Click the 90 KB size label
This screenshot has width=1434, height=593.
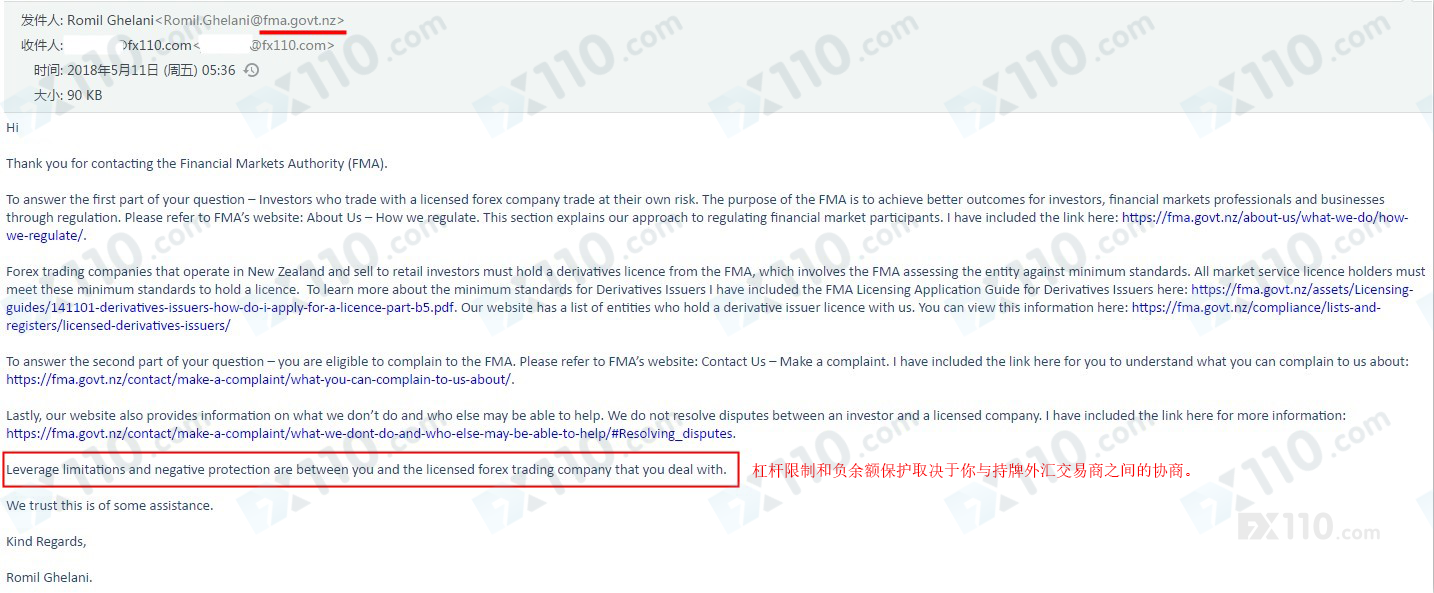[x=84, y=95]
